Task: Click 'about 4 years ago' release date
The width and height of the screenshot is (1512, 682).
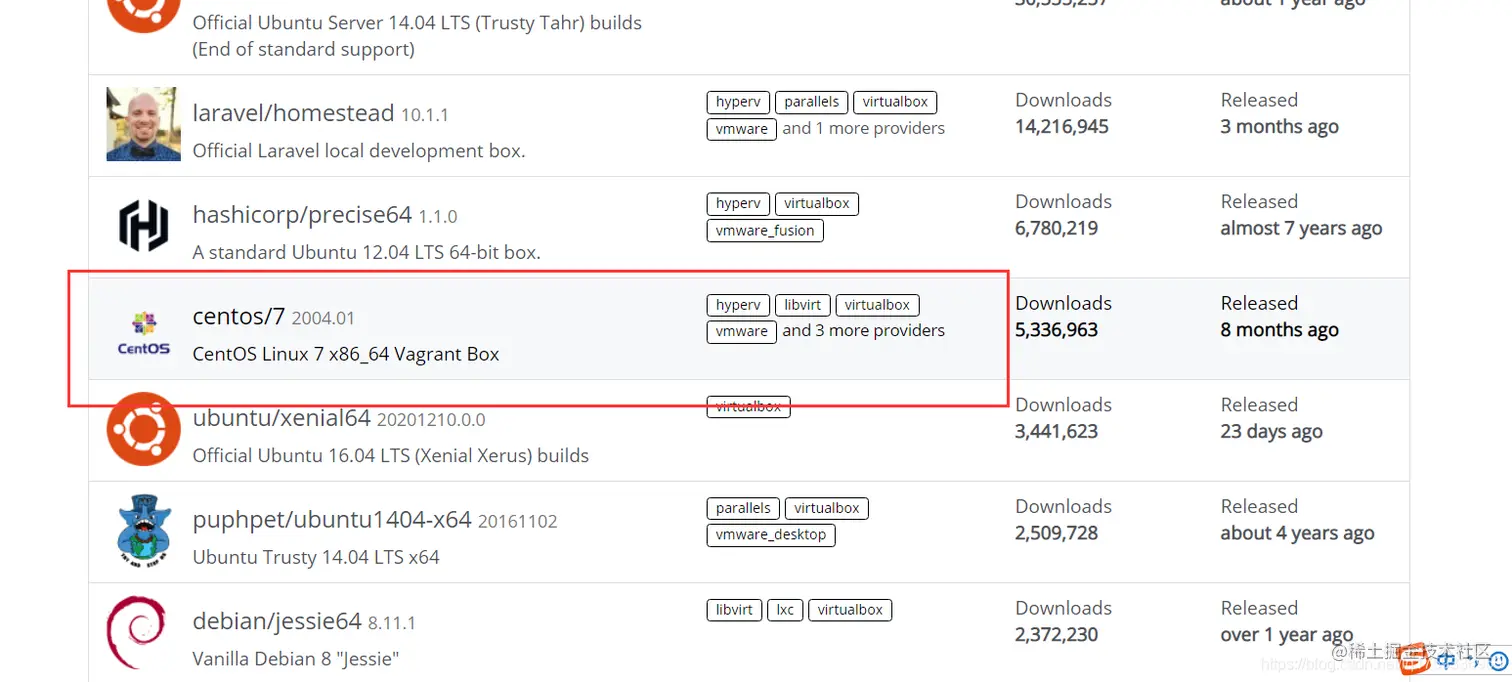Action: (x=1297, y=534)
